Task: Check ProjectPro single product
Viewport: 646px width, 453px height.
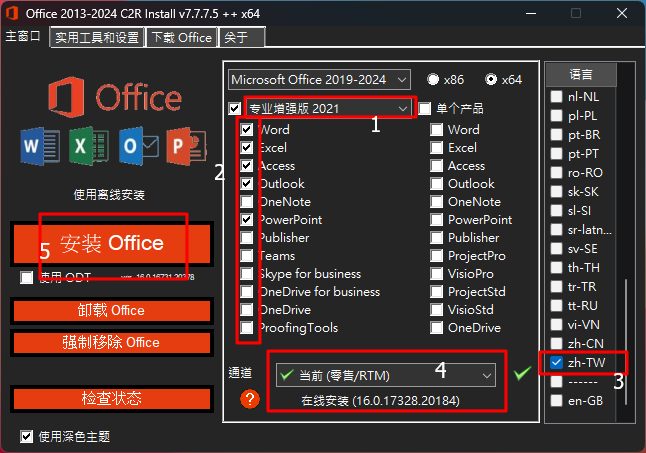Action: tap(436, 256)
